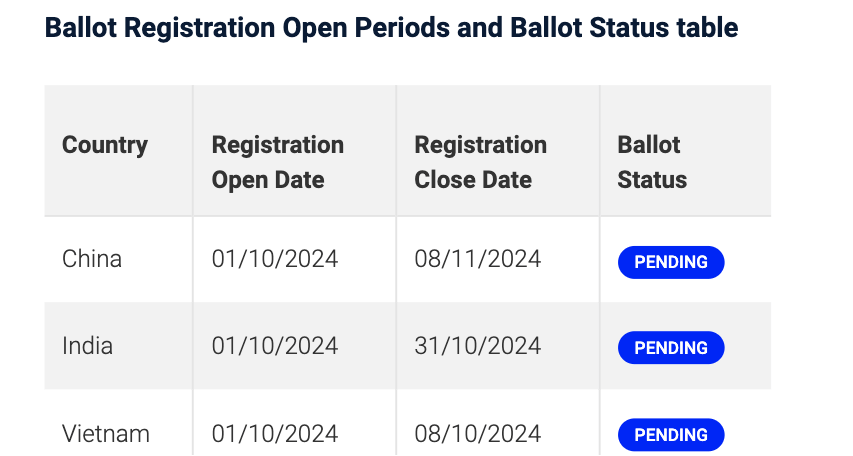Click Vietnam's close date 08/10/2024

(478, 434)
